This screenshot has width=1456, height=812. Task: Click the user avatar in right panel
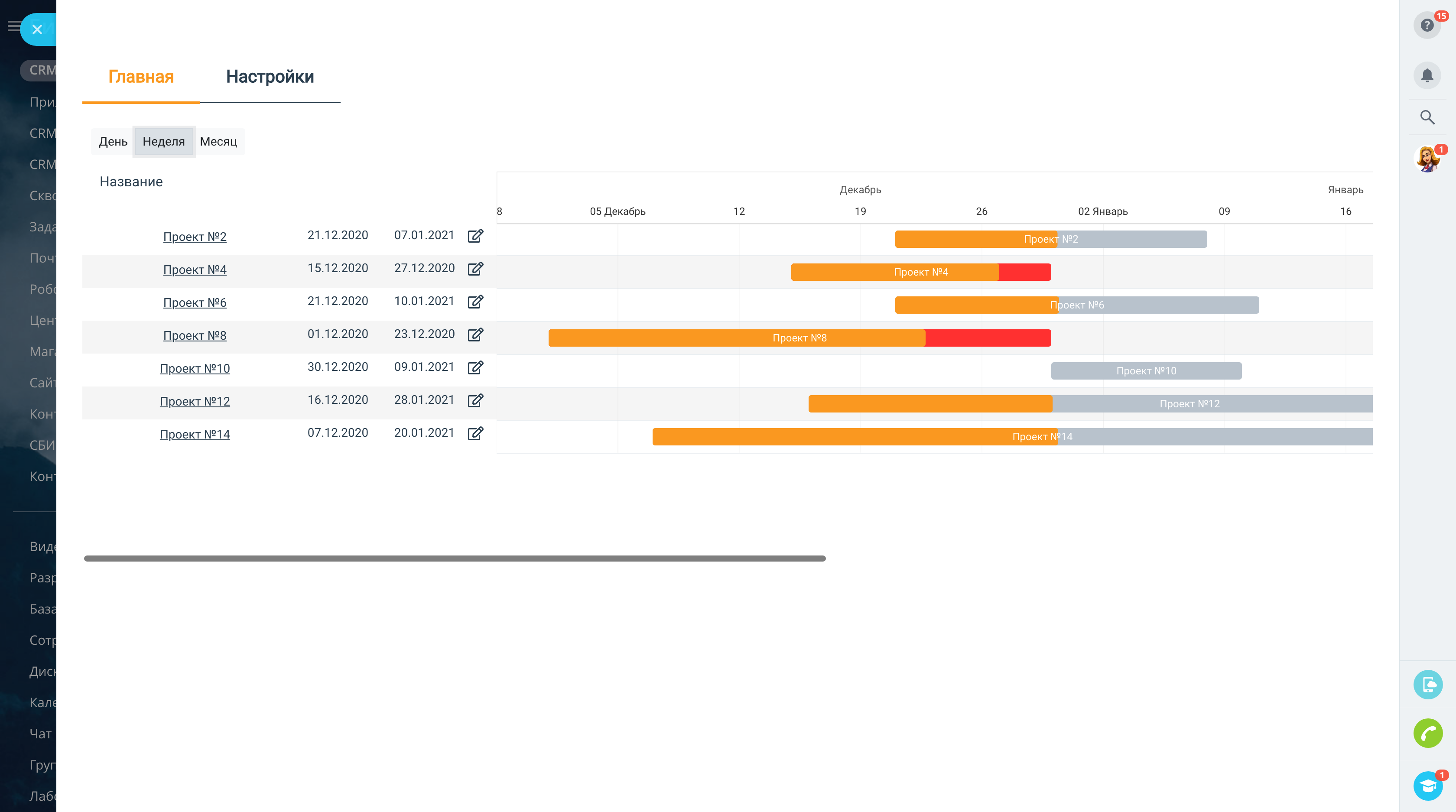tap(1427, 159)
